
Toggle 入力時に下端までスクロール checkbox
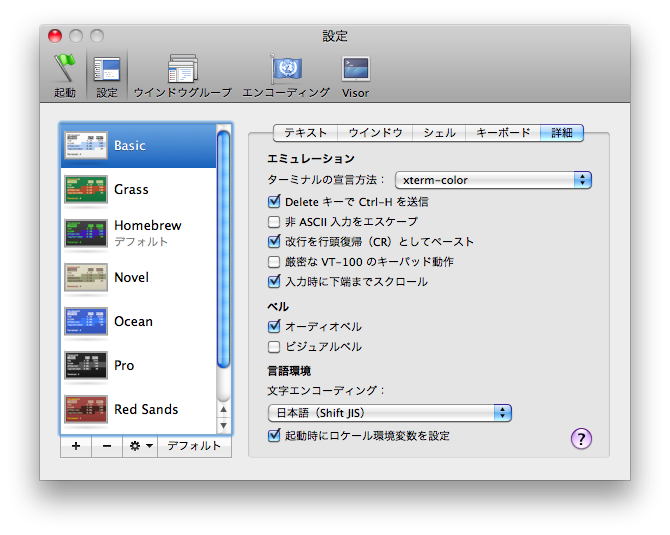click(x=274, y=282)
